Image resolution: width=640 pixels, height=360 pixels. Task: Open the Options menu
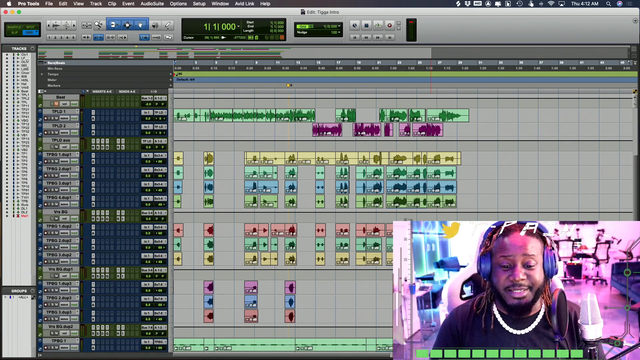click(178, 4)
